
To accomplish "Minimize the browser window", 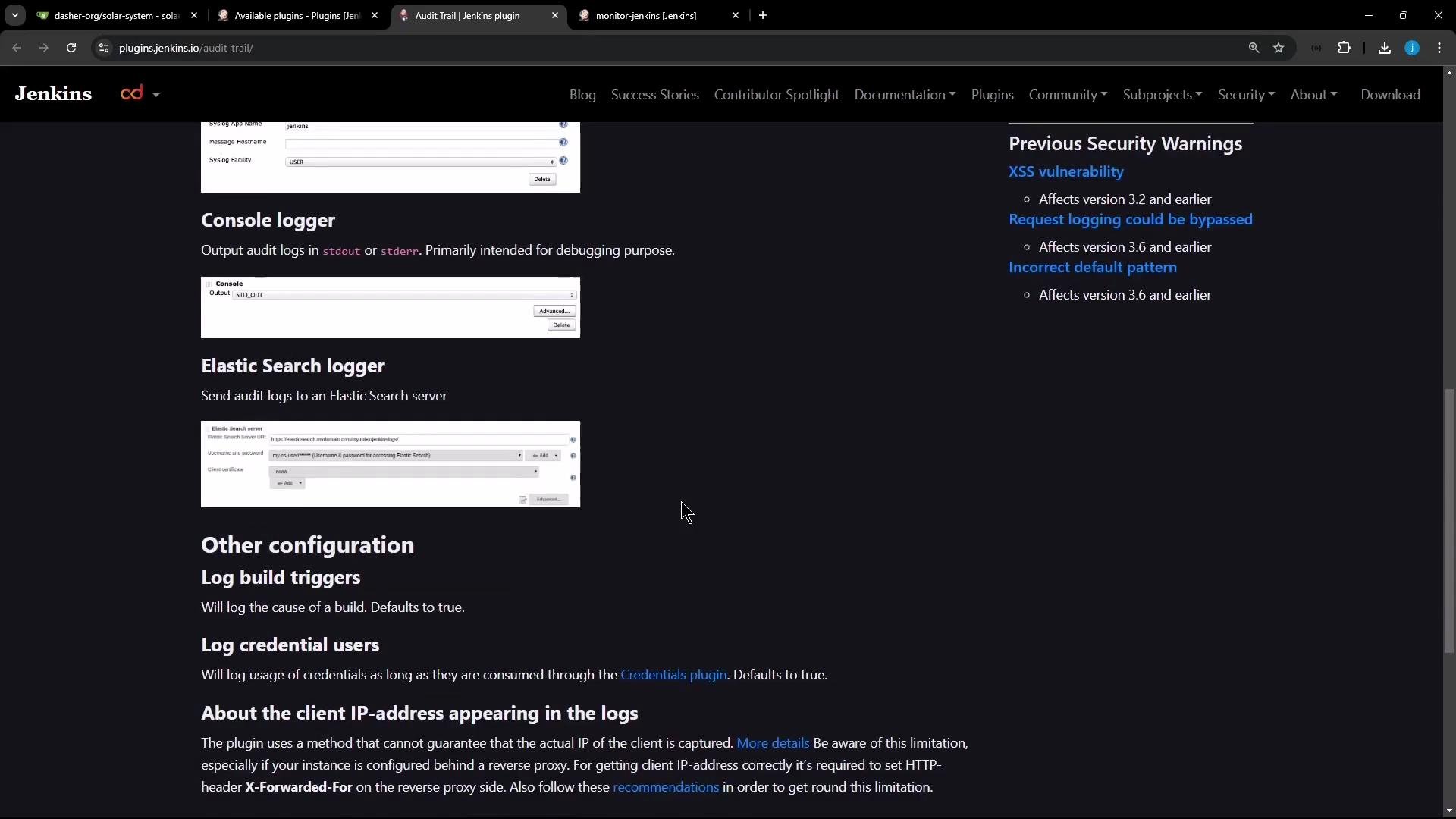I will 1369,15.
